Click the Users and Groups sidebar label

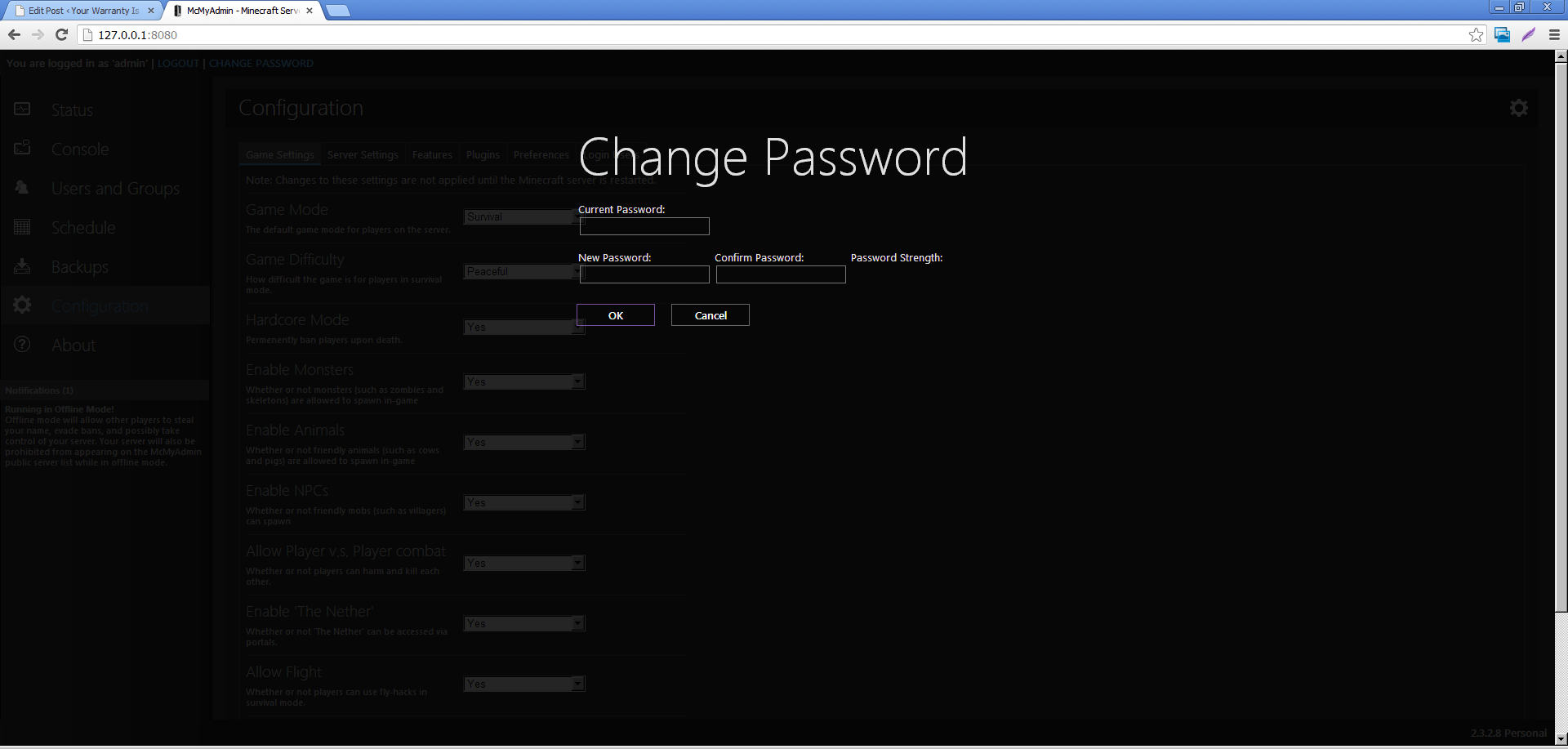coord(115,189)
